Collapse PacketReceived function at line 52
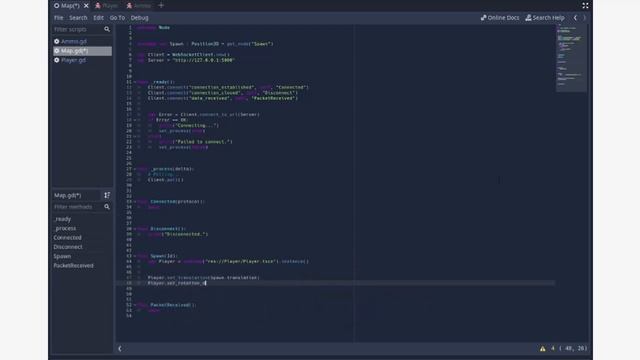Viewport: 640px width, 360px height. coord(135,305)
